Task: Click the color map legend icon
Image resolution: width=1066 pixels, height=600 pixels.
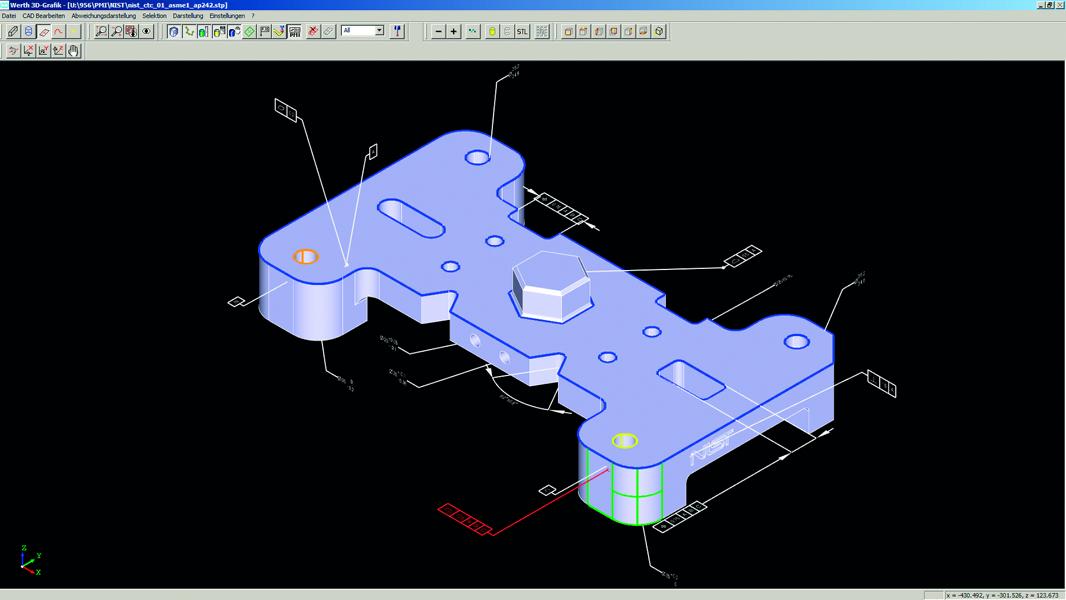Action: pos(131,31)
